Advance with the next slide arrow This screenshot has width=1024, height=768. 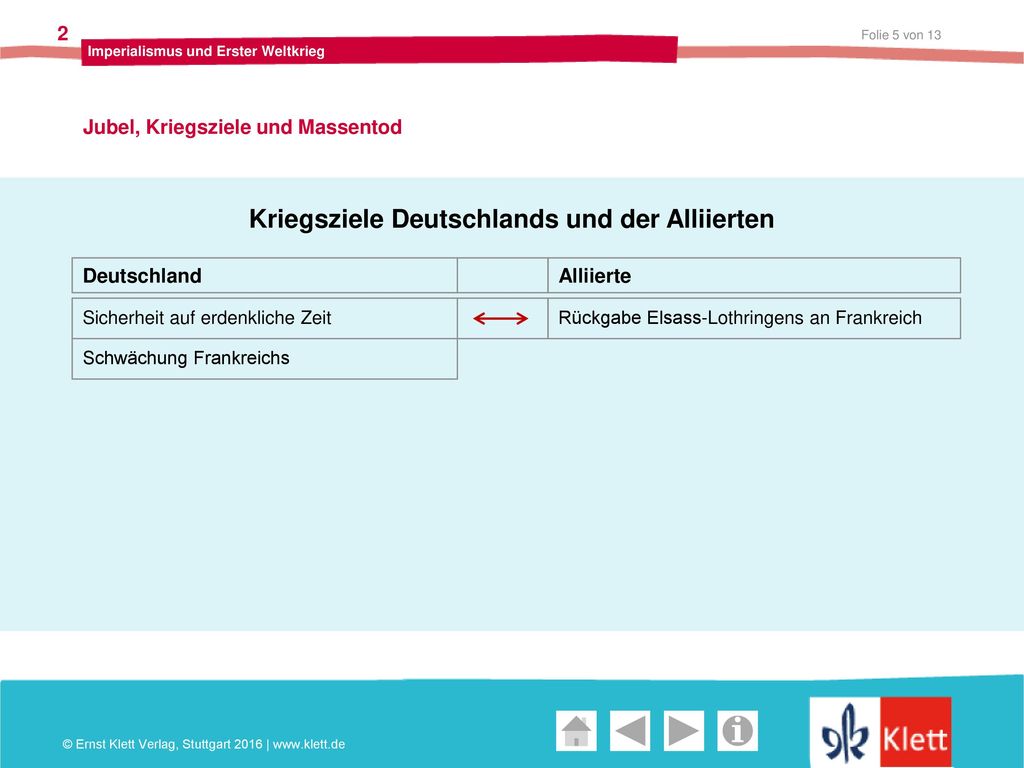point(684,731)
